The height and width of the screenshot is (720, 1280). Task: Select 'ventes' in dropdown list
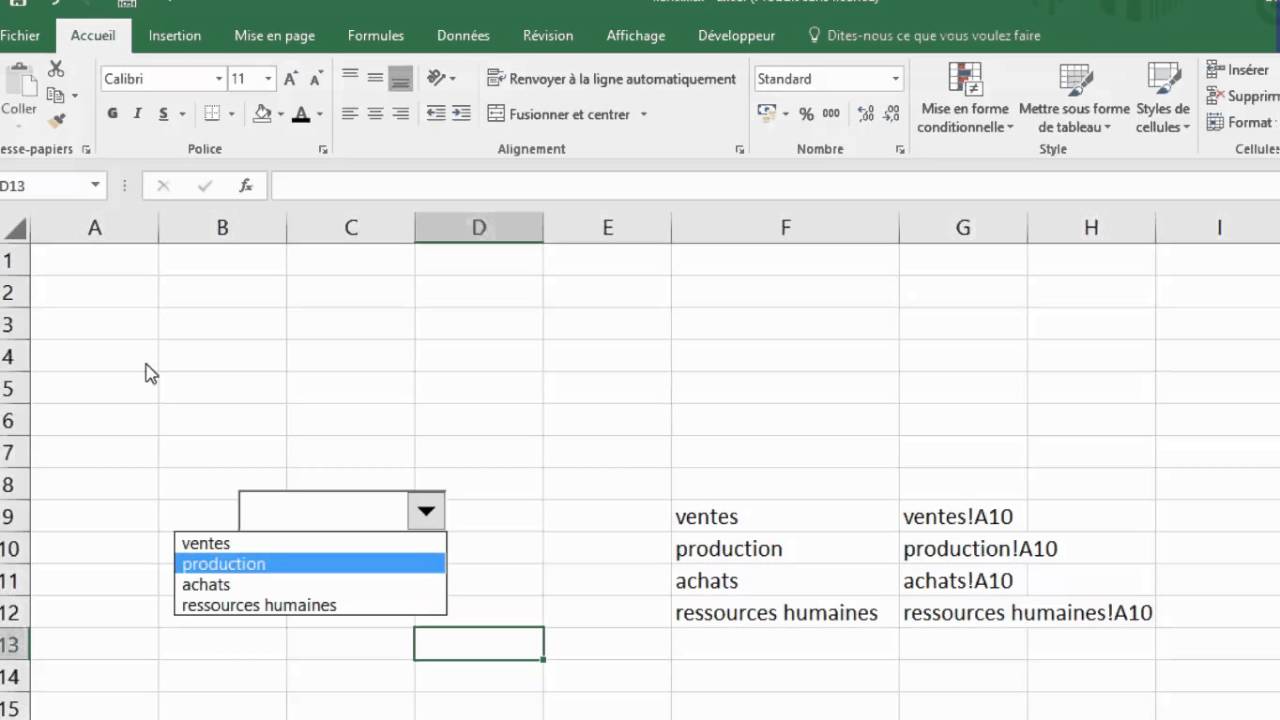click(x=310, y=543)
